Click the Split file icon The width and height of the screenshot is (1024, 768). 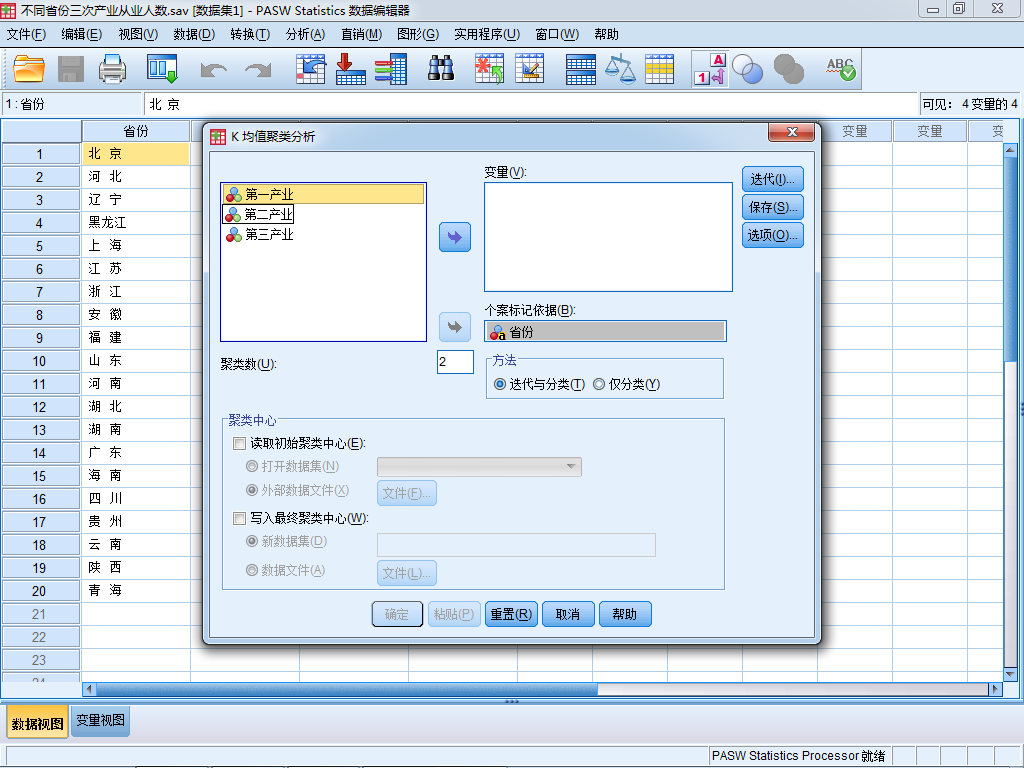click(x=581, y=69)
